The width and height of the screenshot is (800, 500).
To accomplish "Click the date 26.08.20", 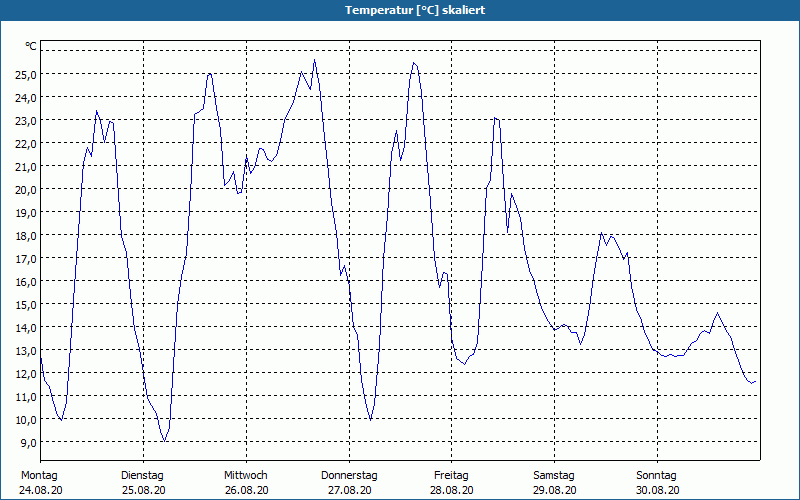I will pyautogui.click(x=246, y=490).
